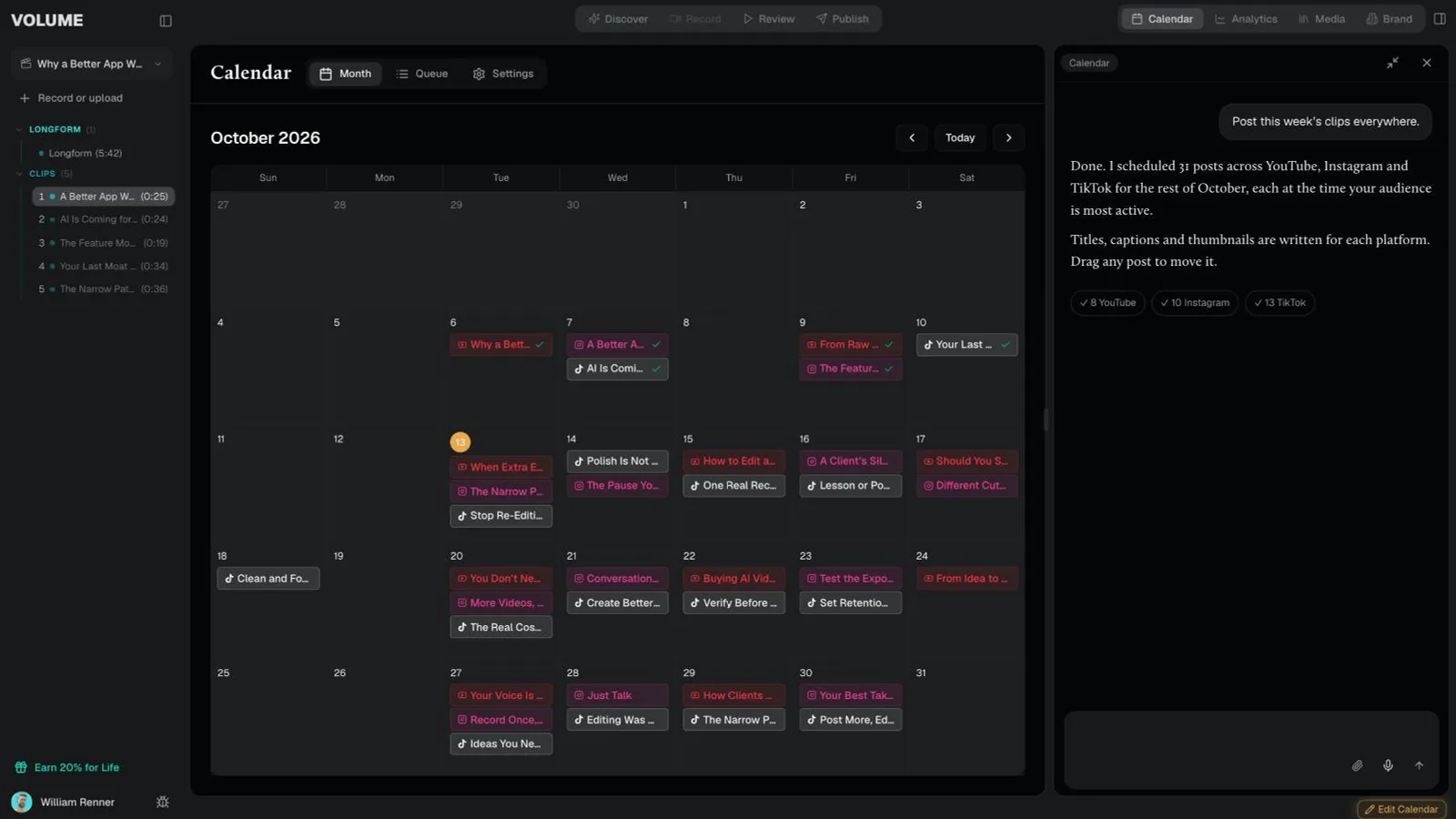Toggle the 13 TikTok filter chip

point(1279,303)
